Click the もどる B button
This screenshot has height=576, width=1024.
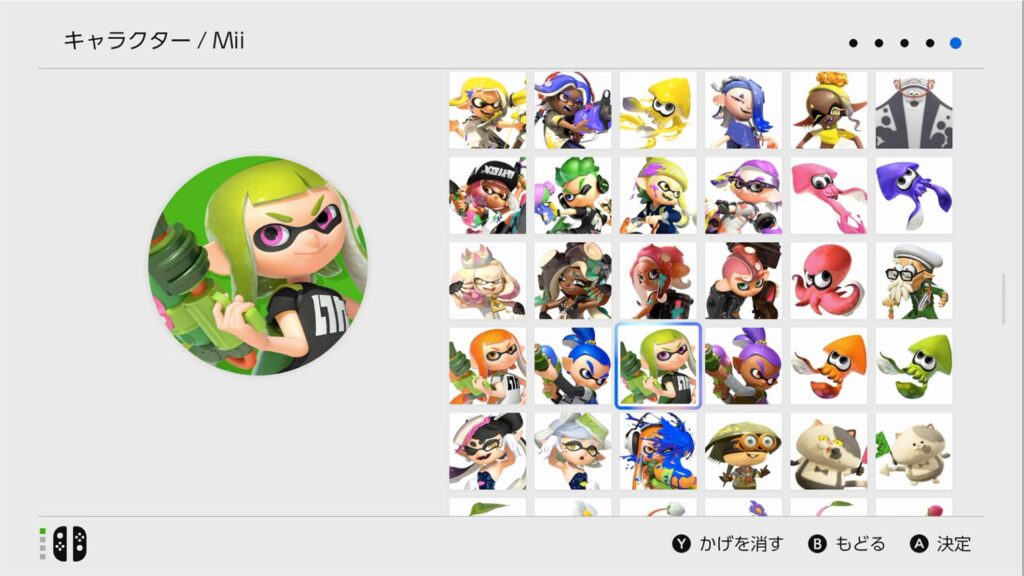tap(846, 544)
